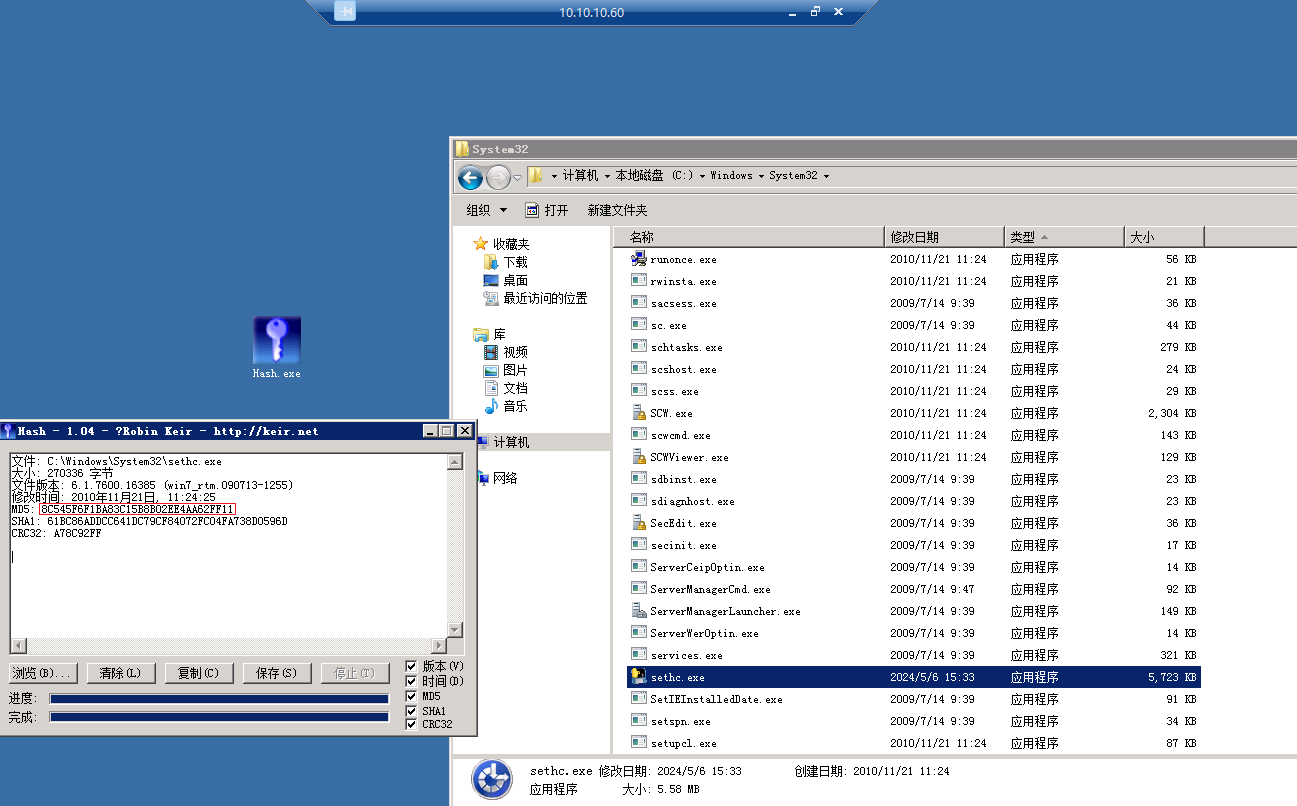Click the sethc.exe details pane thumbnail icon
Image resolution: width=1297 pixels, height=806 pixels.
491,780
